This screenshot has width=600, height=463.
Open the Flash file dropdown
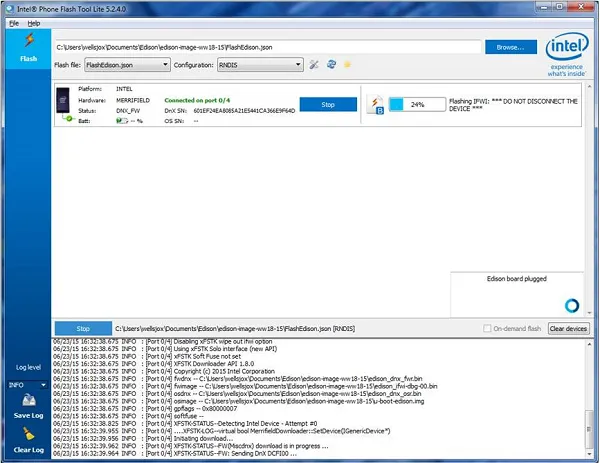tap(122, 65)
